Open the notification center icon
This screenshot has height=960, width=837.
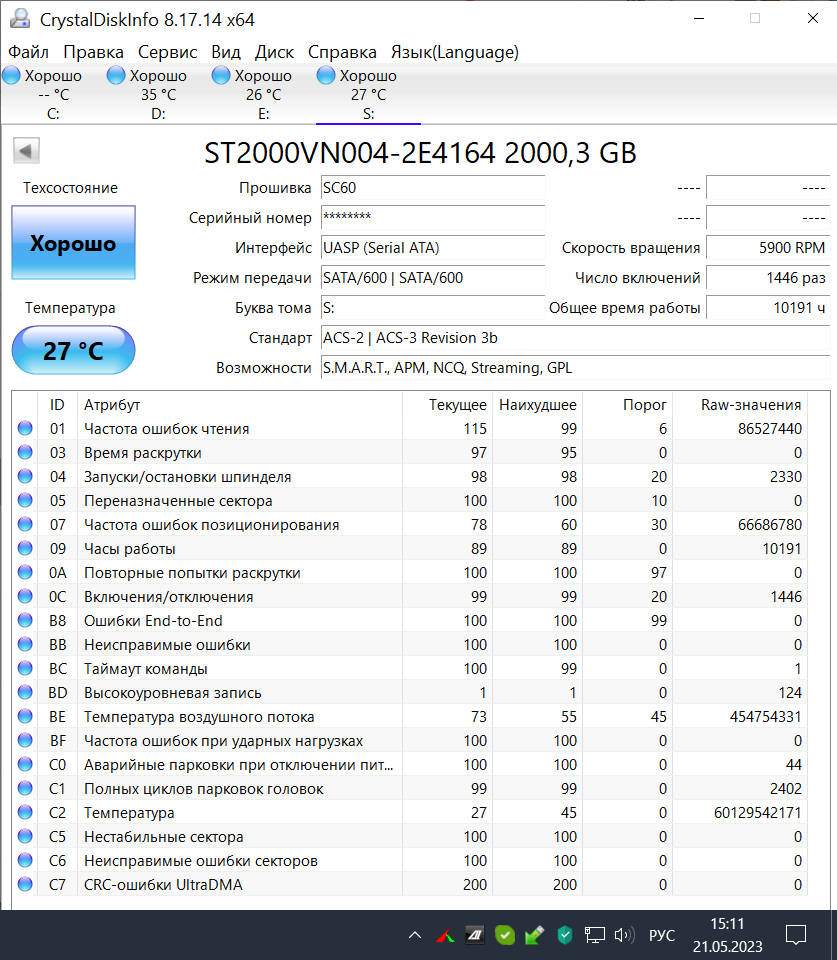(x=796, y=935)
